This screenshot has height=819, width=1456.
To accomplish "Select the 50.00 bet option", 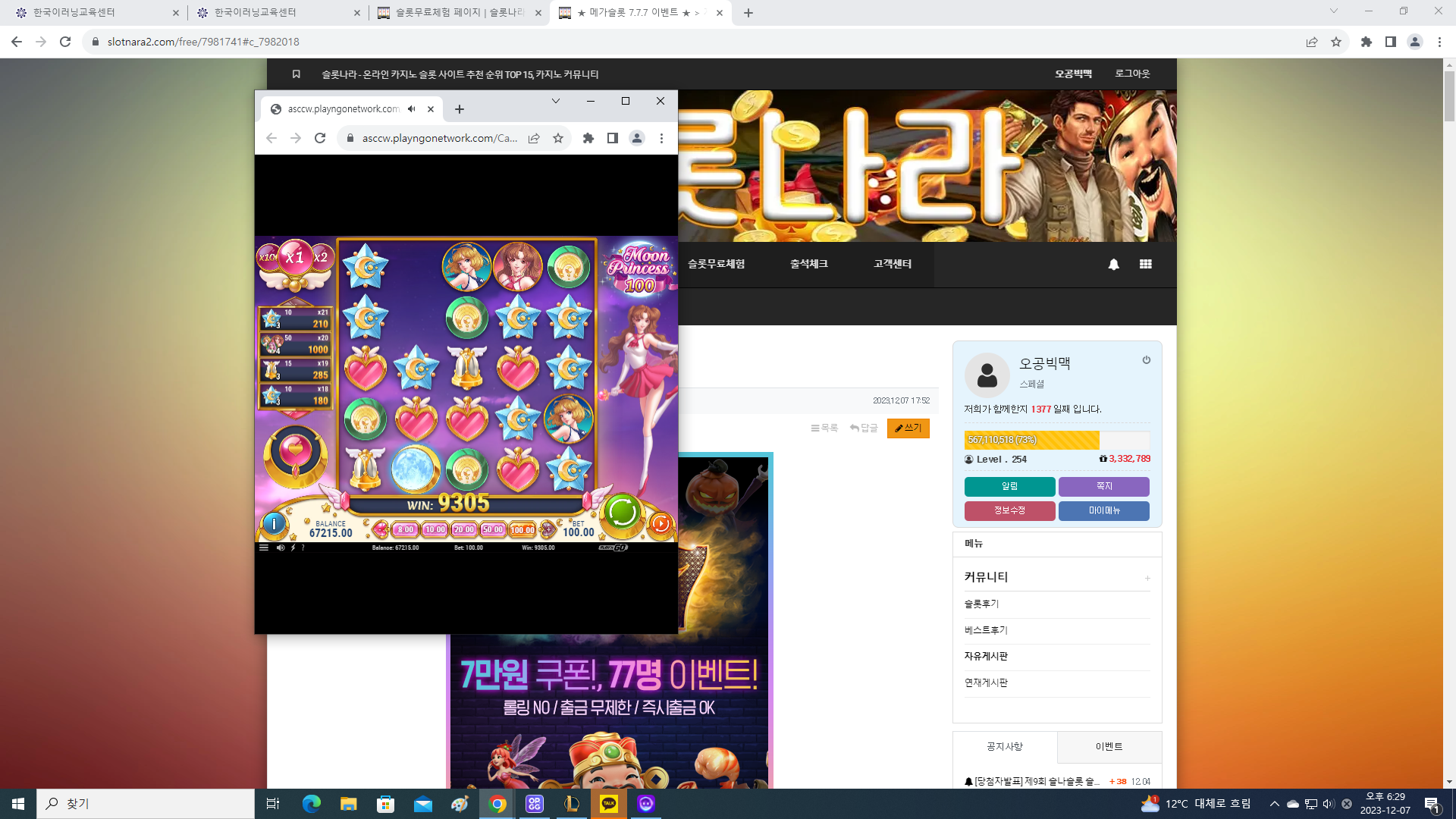I will 493,529.
